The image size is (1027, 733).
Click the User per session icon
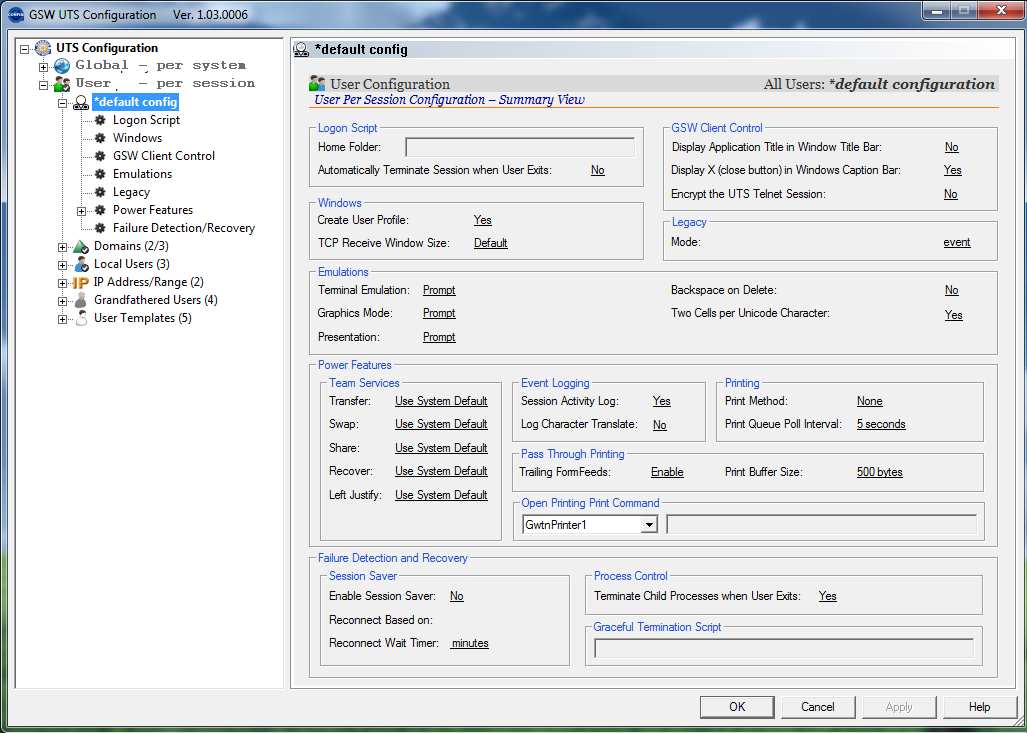coord(62,84)
